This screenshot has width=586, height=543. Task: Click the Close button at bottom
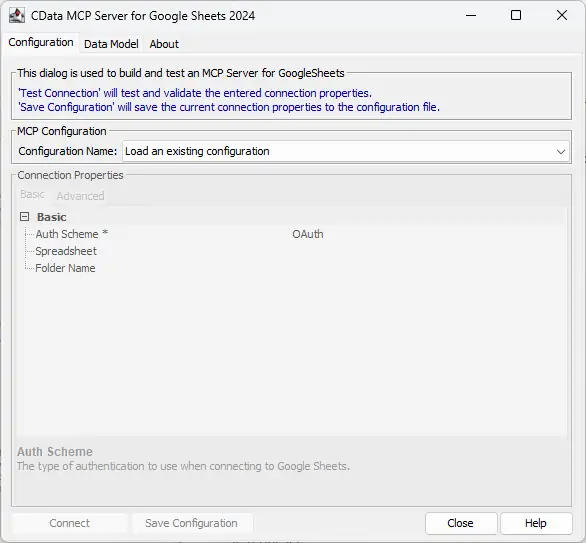[460, 523]
